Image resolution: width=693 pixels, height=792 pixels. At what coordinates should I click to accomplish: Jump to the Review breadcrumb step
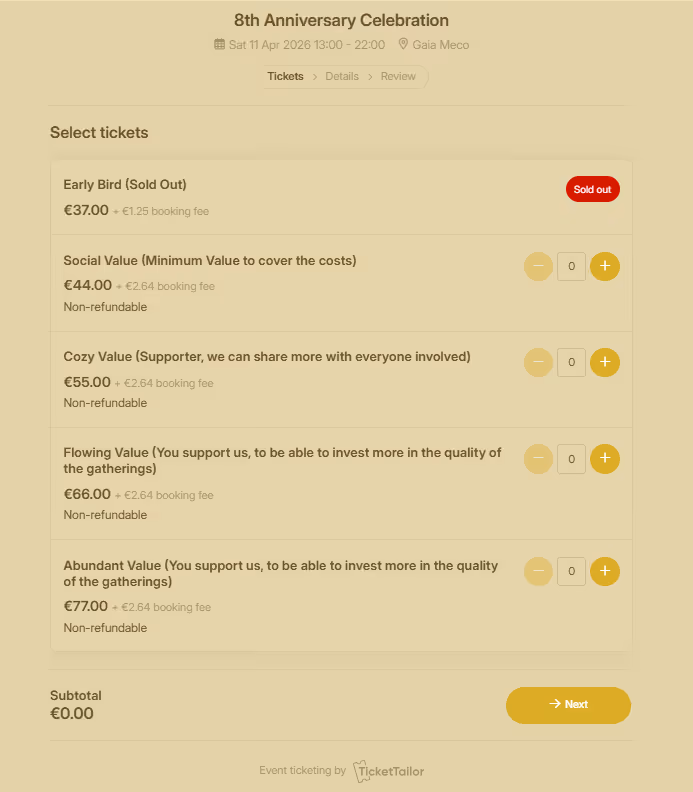(398, 76)
